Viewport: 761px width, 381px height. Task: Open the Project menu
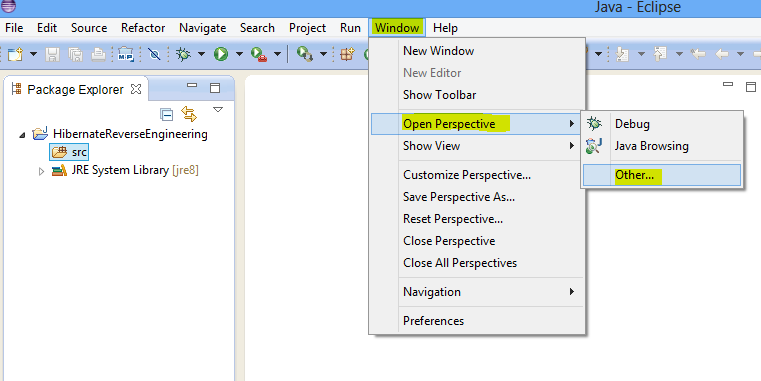[x=307, y=28]
